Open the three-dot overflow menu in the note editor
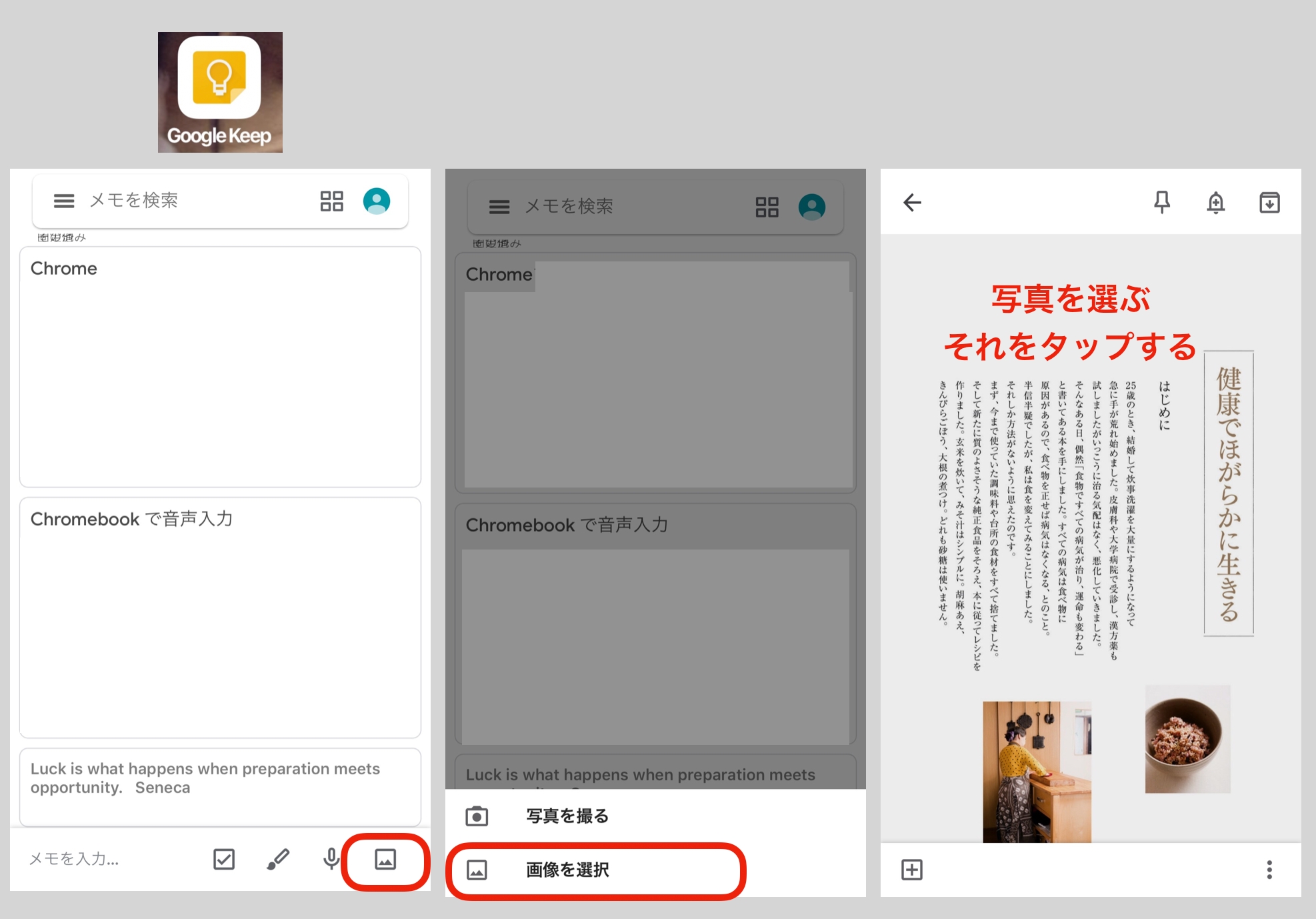This screenshot has width=1316, height=919. click(x=1270, y=870)
